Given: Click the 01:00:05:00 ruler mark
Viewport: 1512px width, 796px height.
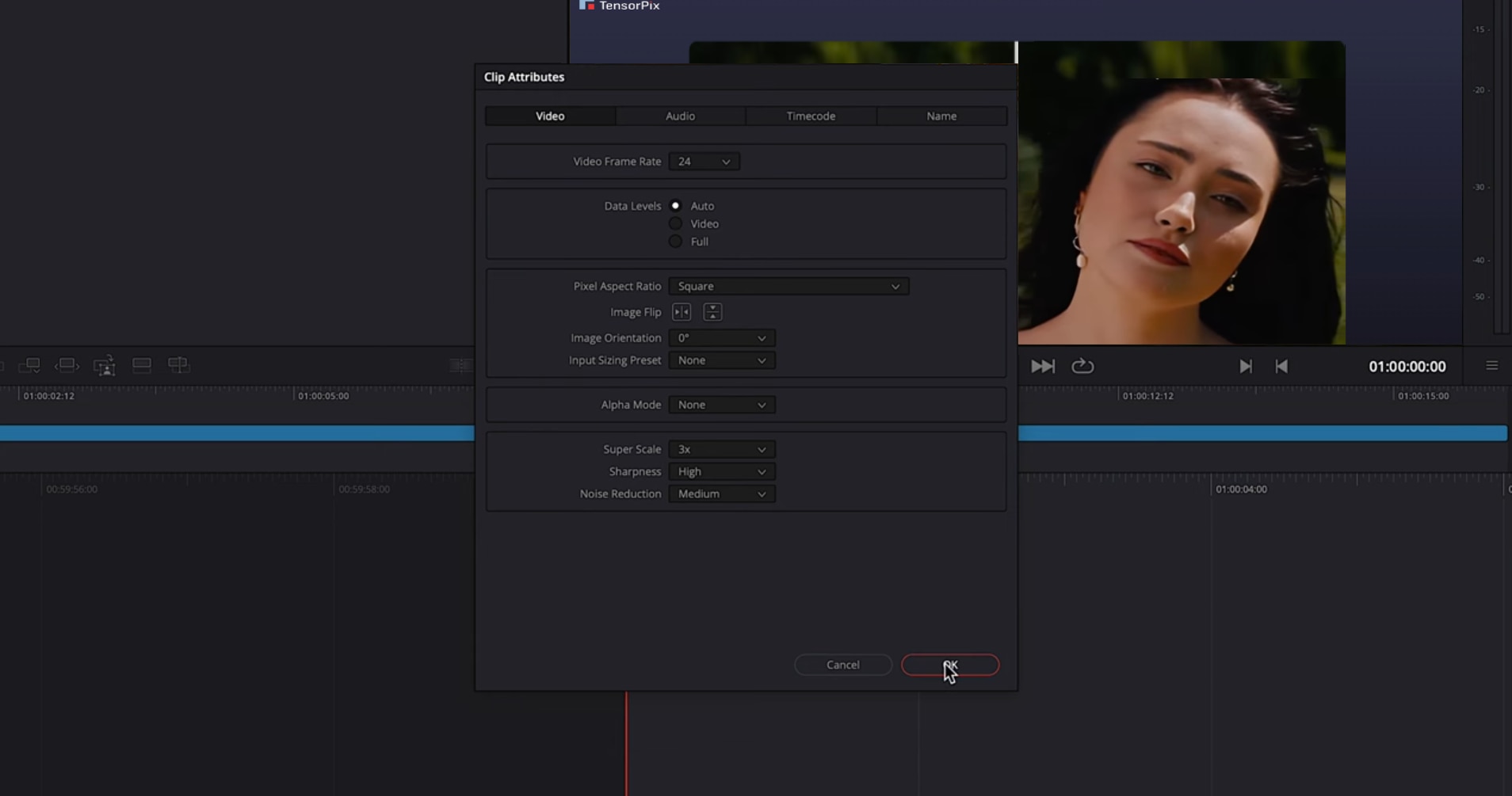Looking at the screenshot, I should click(x=323, y=396).
